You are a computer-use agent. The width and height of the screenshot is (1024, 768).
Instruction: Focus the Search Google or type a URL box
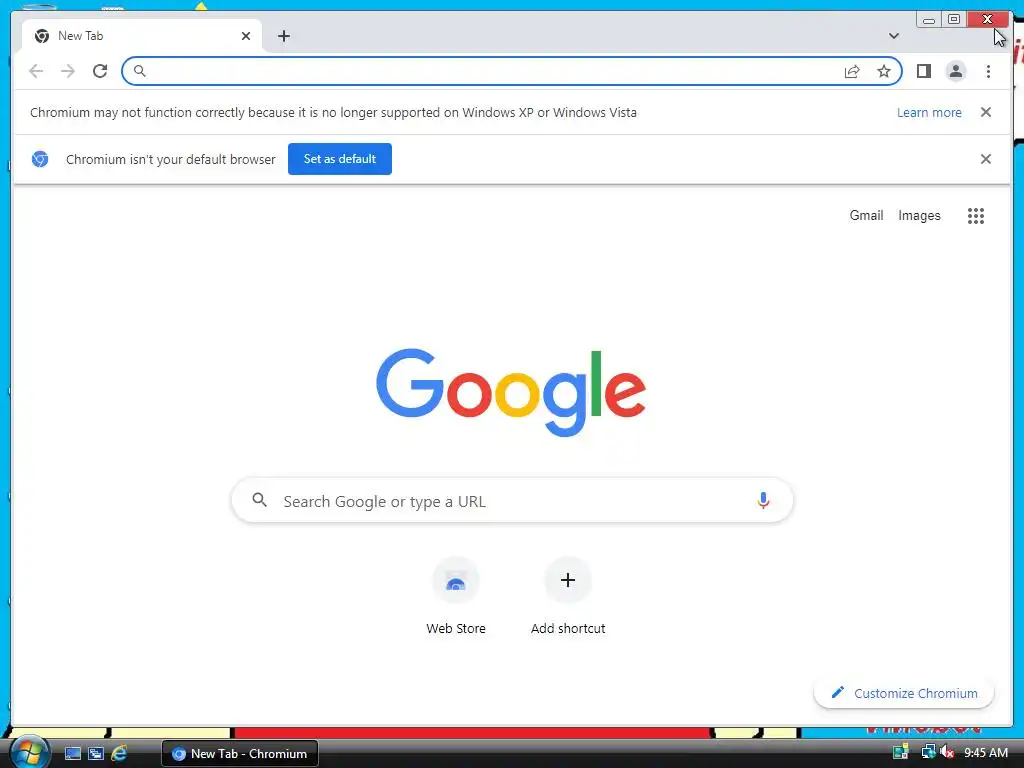coord(512,501)
